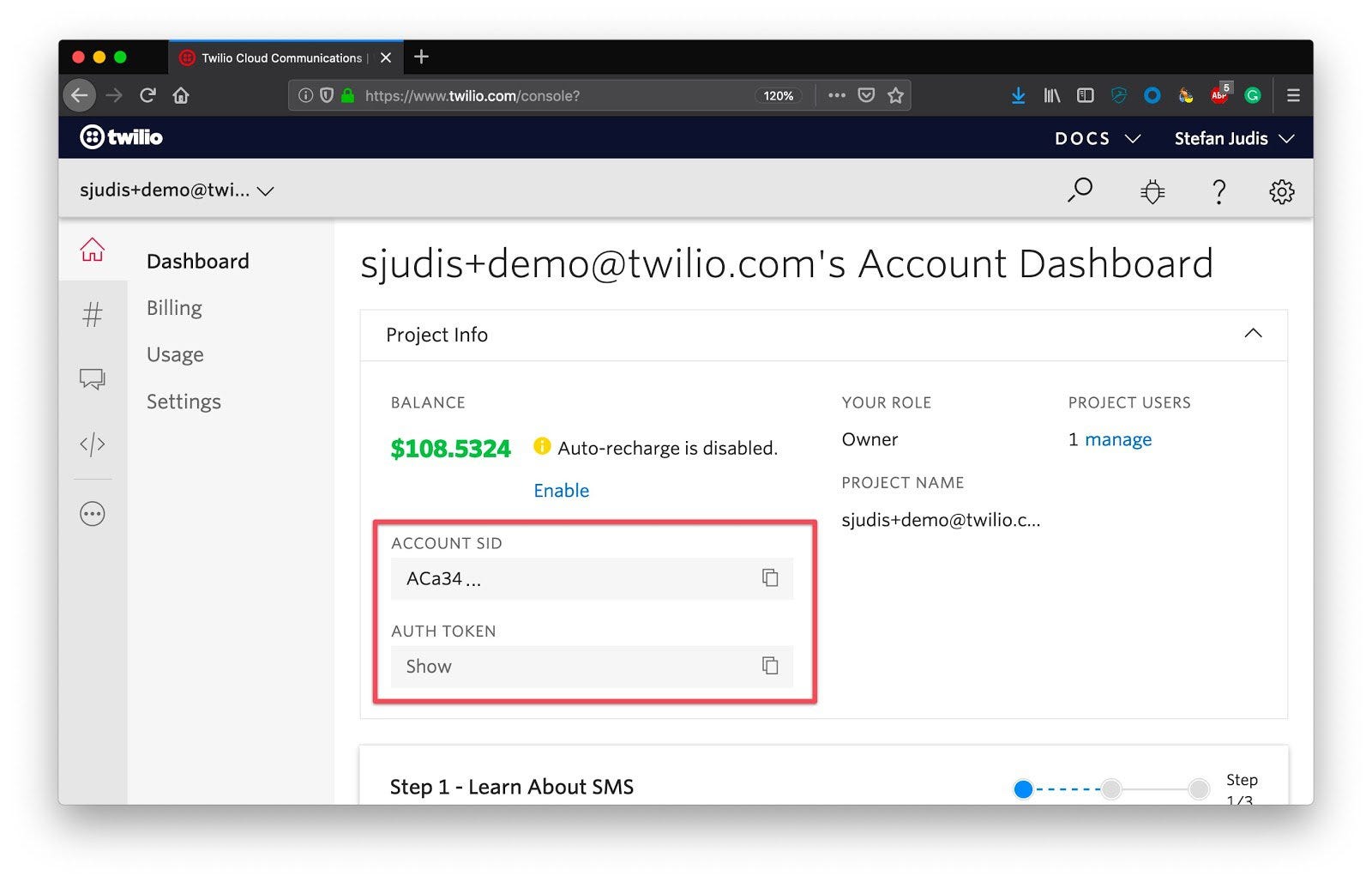This screenshot has height=882, width=1372.
Task: Open the Stefan Judis account dropdown
Action: [x=1233, y=138]
